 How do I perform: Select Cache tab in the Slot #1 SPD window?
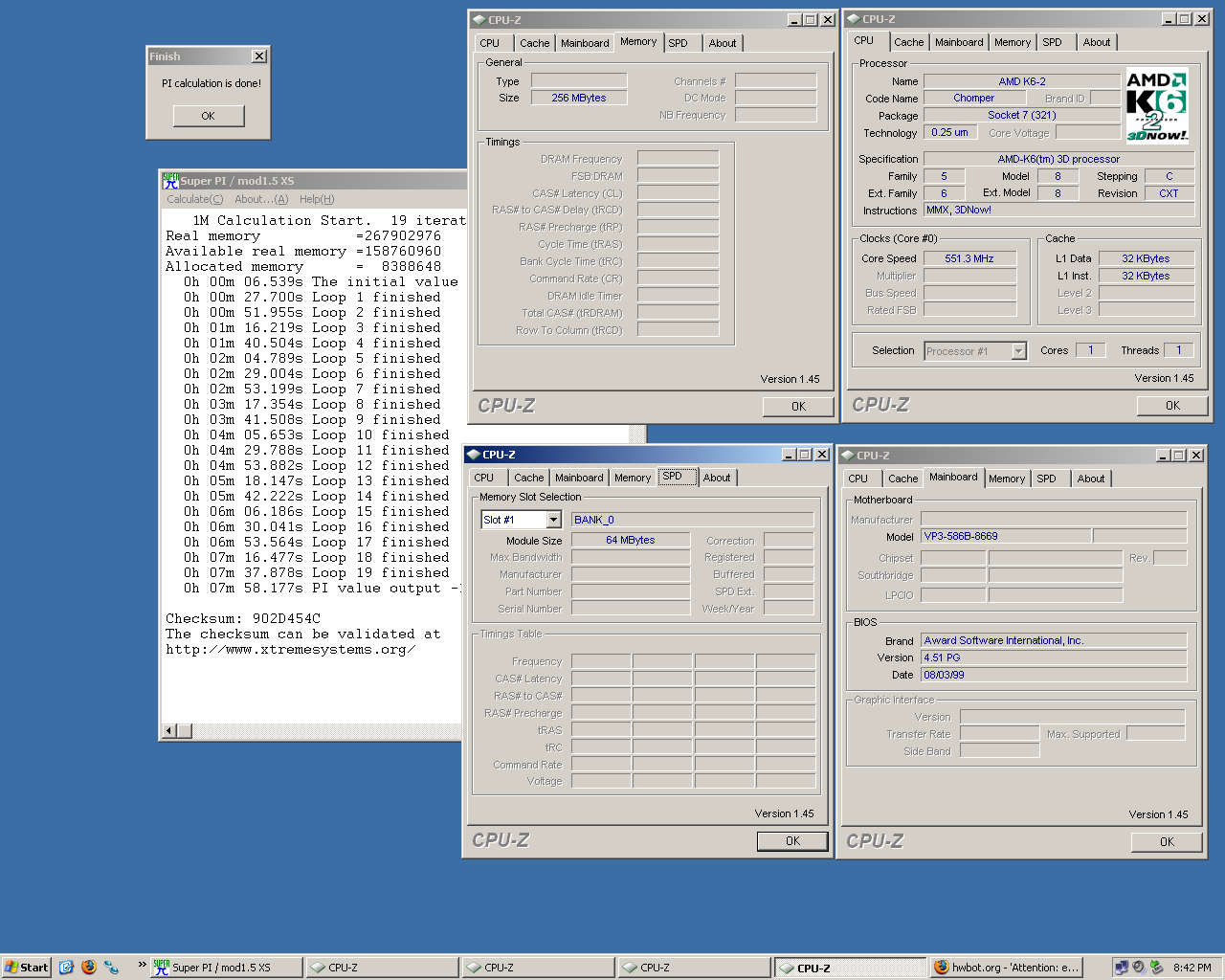[x=529, y=478]
